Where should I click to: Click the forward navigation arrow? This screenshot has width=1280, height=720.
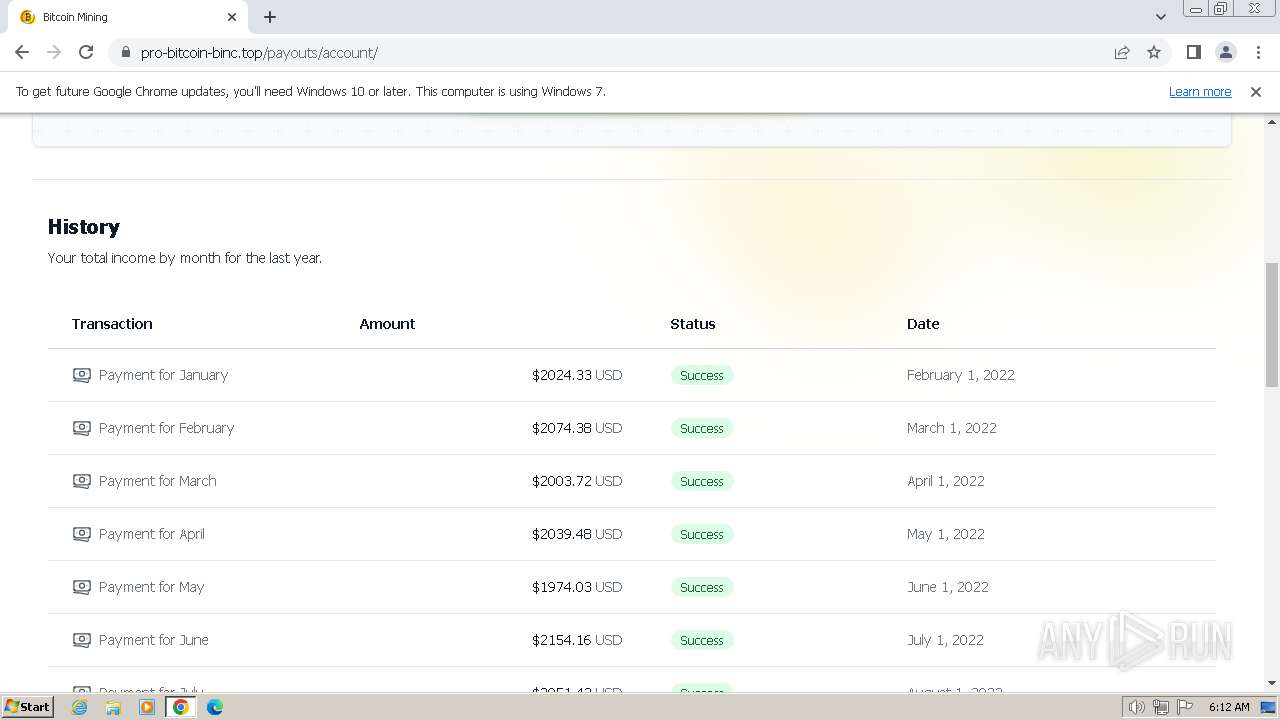(54, 52)
